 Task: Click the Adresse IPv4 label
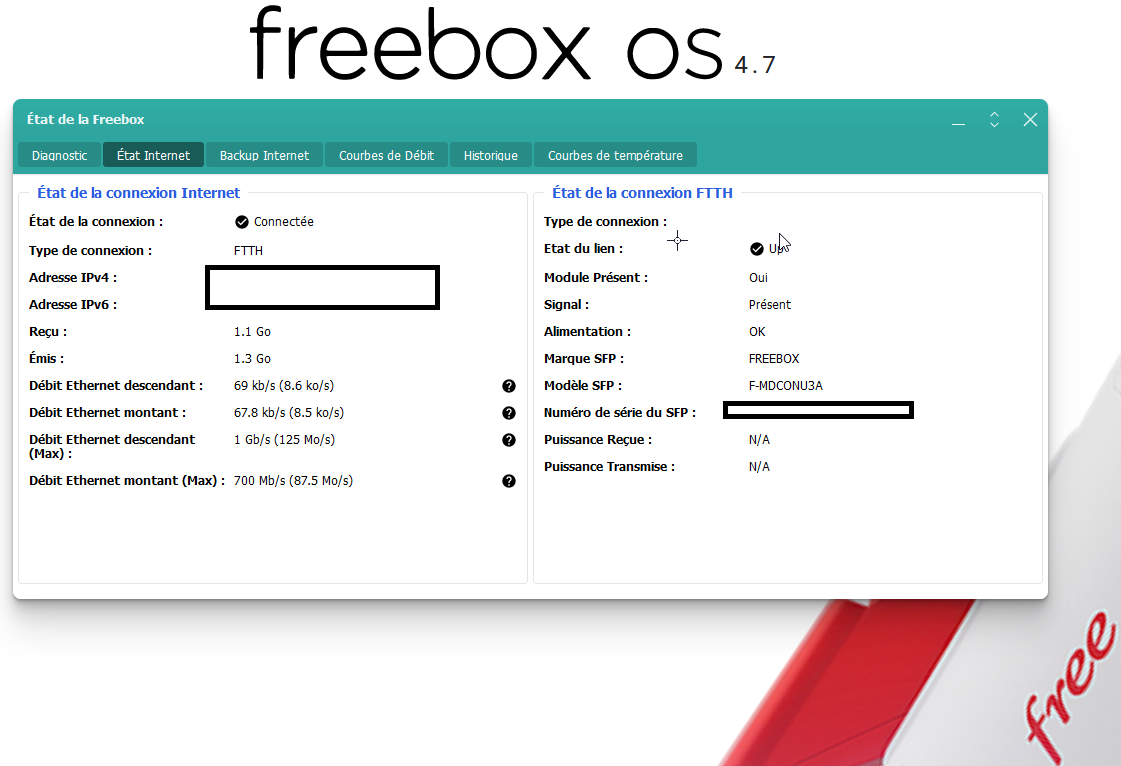click(73, 278)
